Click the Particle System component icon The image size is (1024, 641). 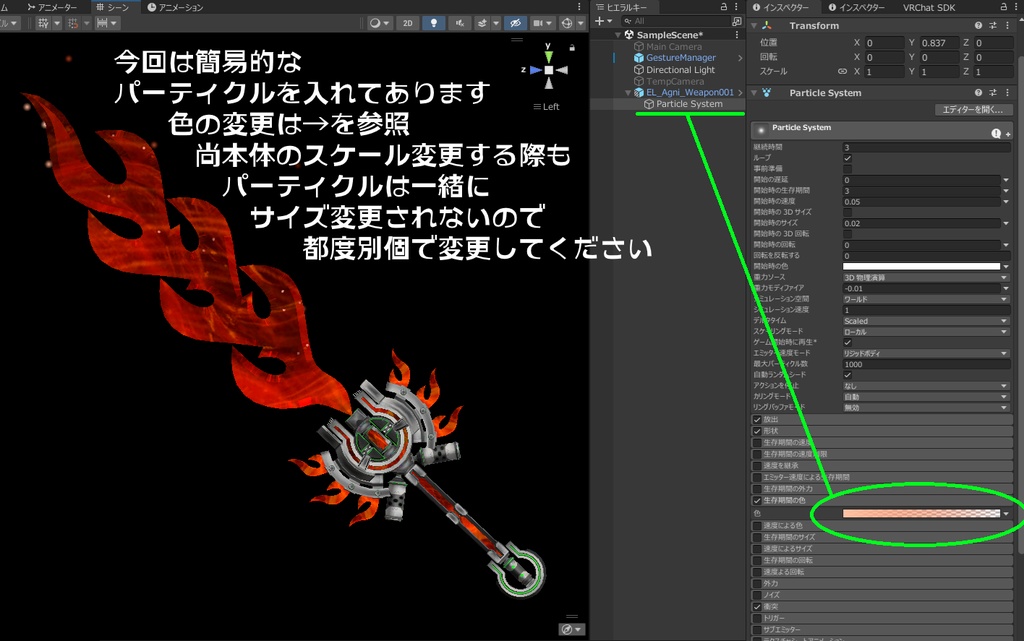click(767, 93)
